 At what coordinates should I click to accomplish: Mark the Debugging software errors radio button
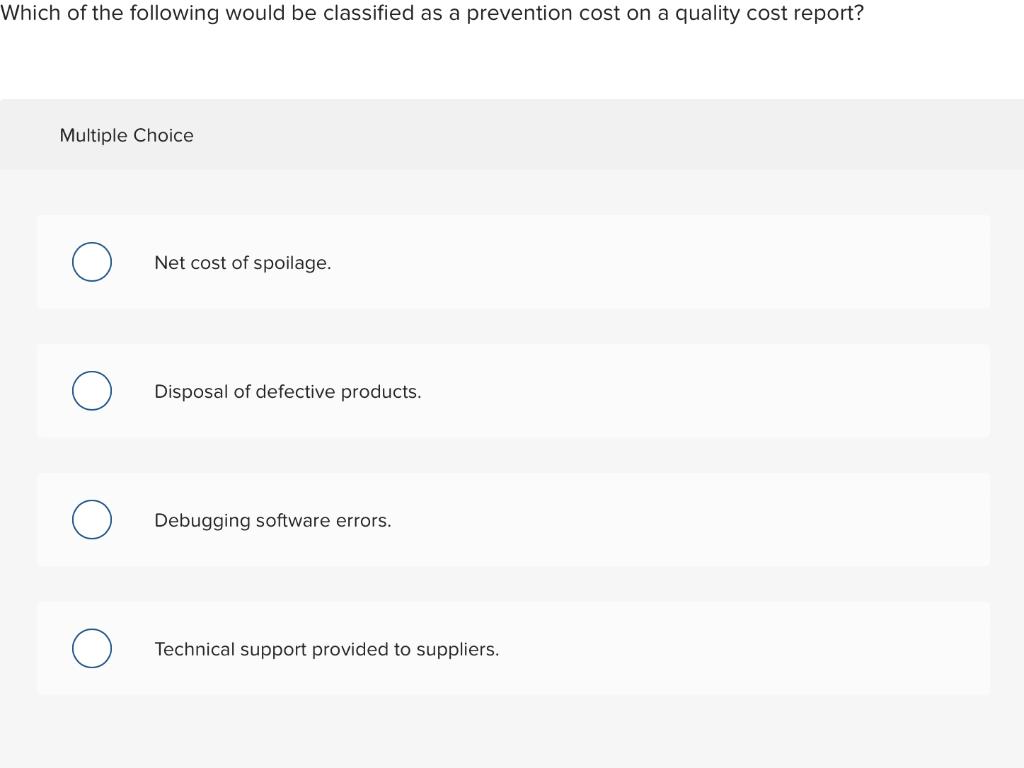pos(91,519)
